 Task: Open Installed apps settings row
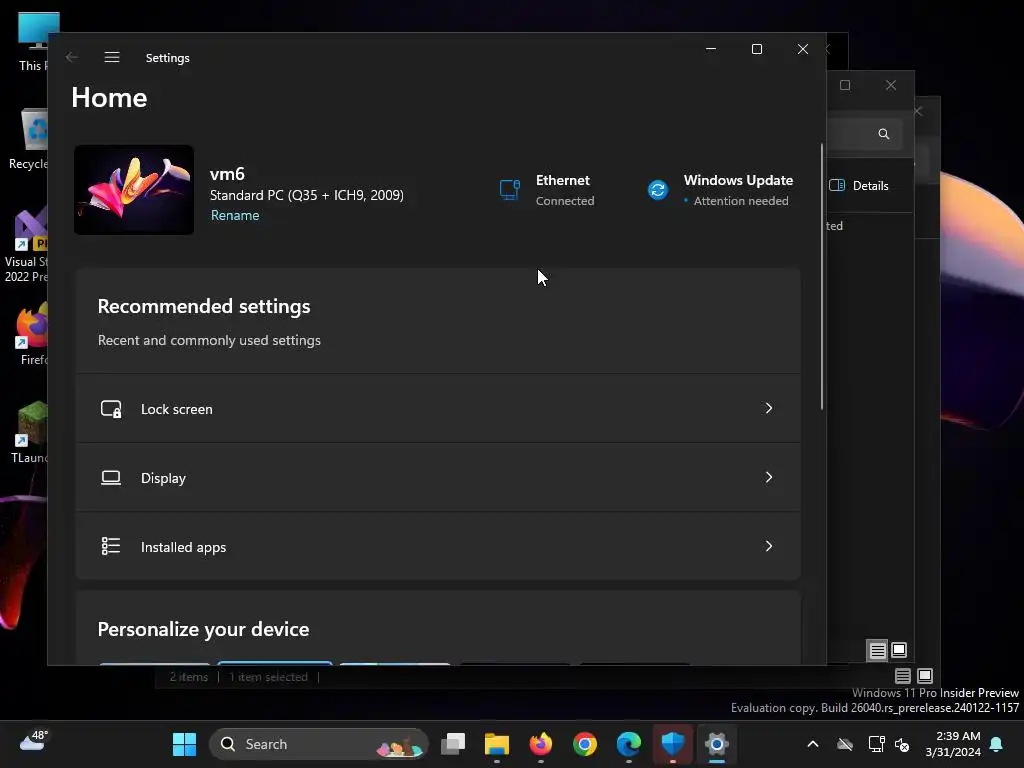(x=438, y=547)
